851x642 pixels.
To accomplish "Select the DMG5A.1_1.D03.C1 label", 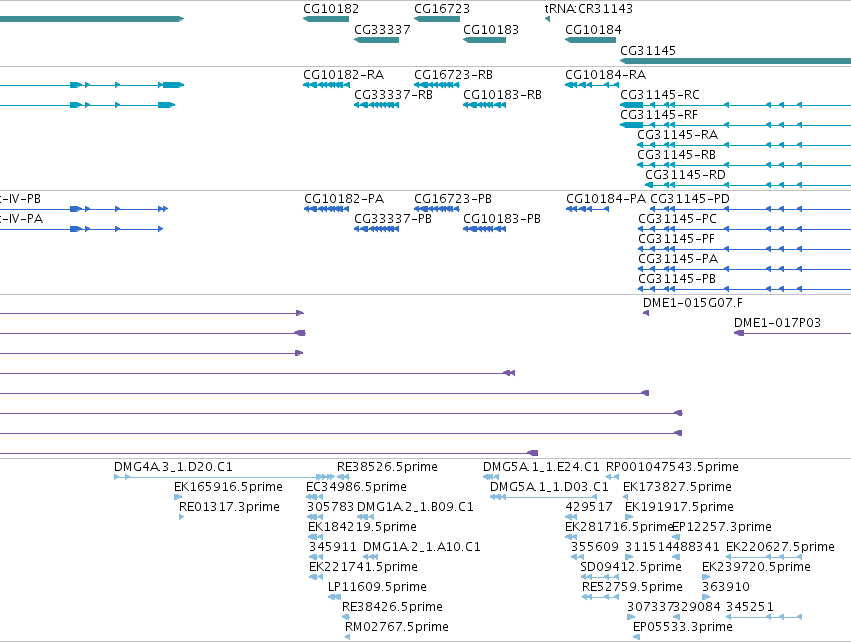I will [x=549, y=487].
